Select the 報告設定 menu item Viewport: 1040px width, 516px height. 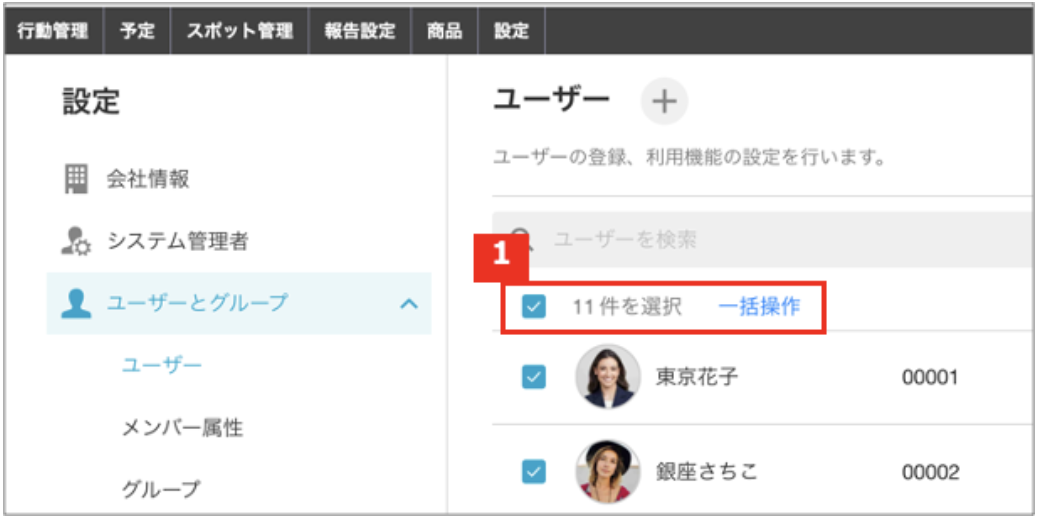pos(359,31)
